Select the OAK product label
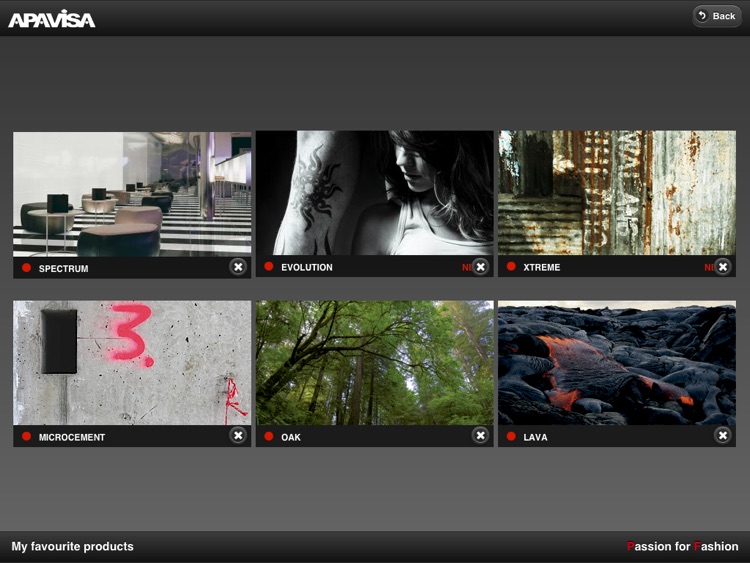This screenshot has height=563, width=750. (291, 437)
